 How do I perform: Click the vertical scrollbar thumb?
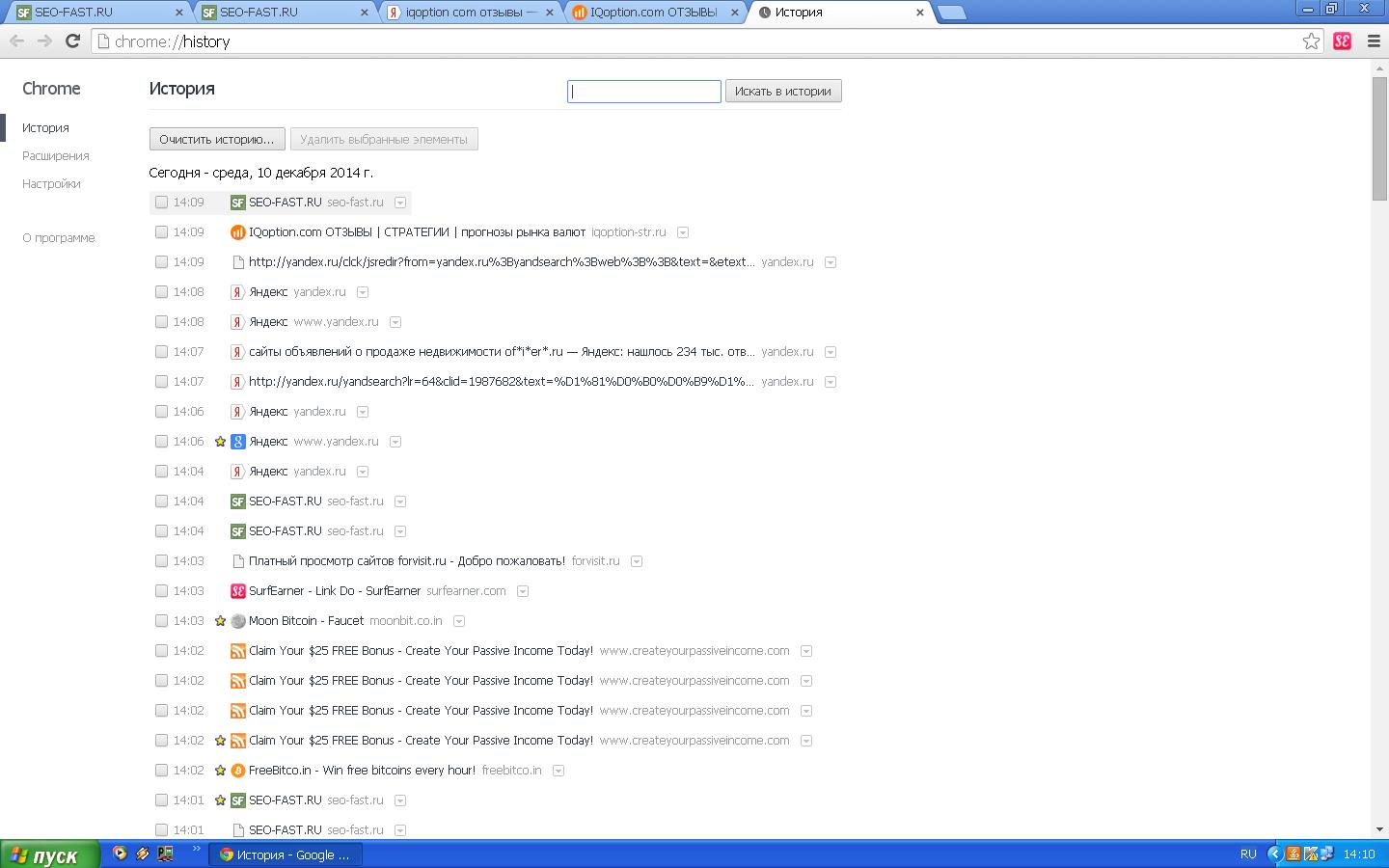1379,139
